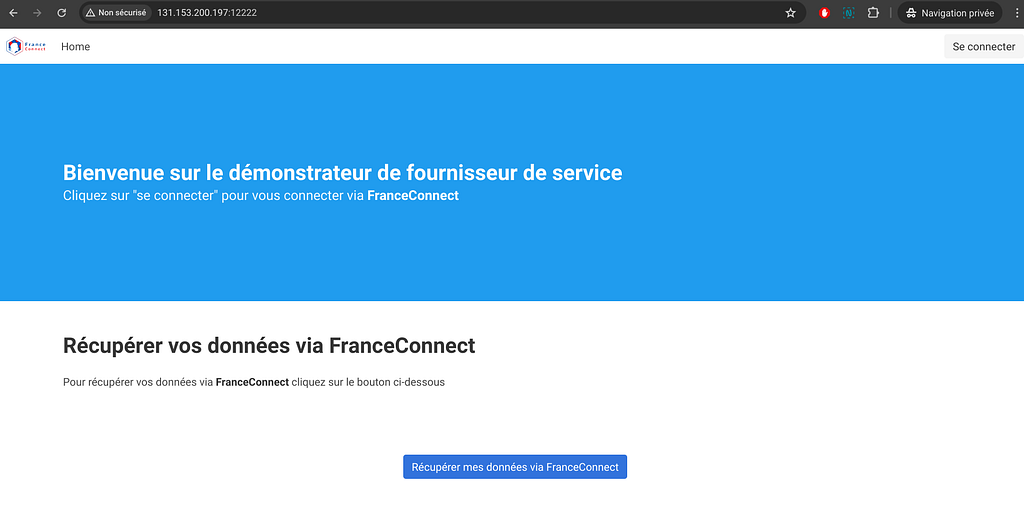Click the browser forward arrow
This screenshot has height=506, width=1024.
coord(37,12)
